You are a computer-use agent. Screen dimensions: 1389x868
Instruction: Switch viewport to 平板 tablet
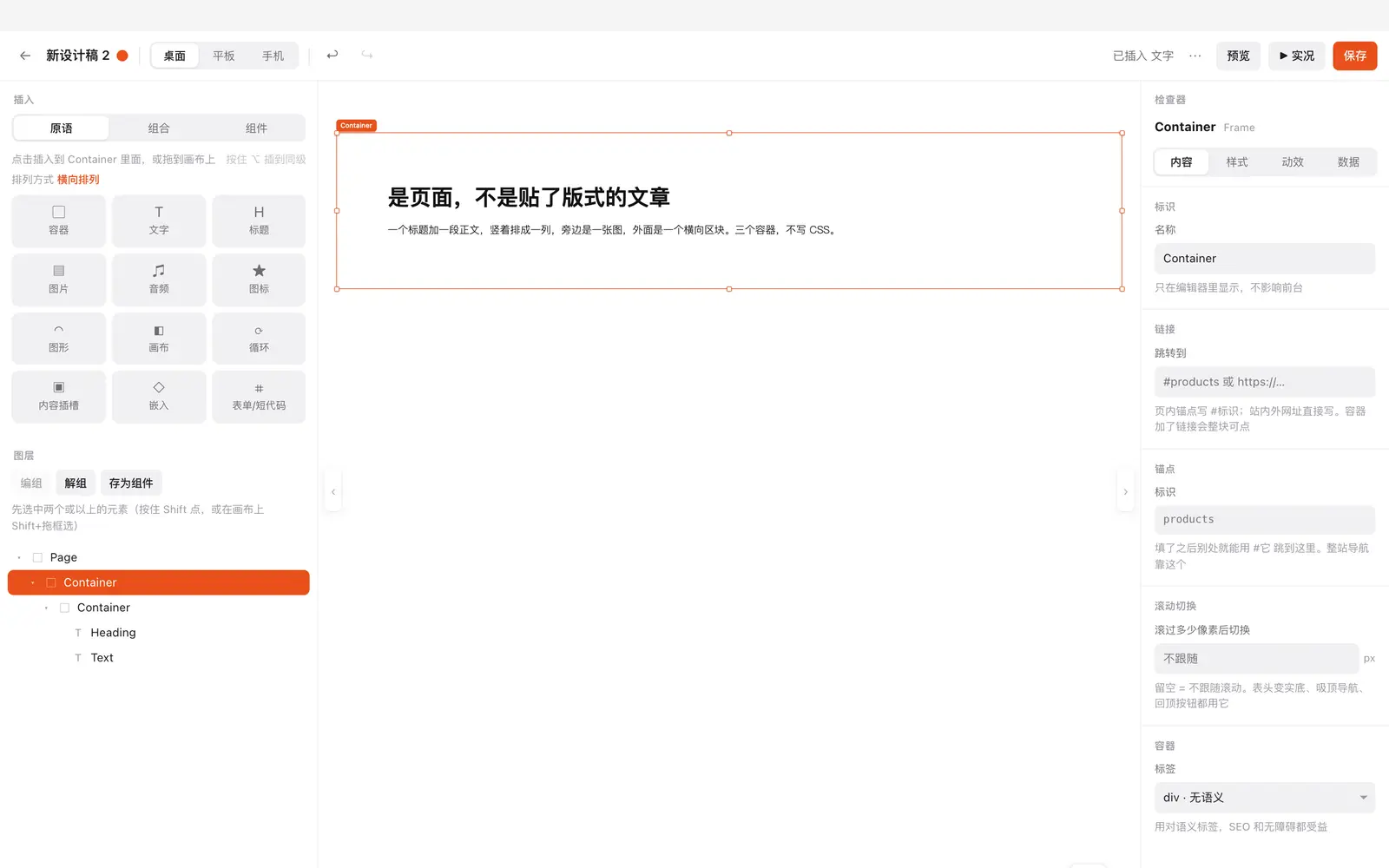224,56
